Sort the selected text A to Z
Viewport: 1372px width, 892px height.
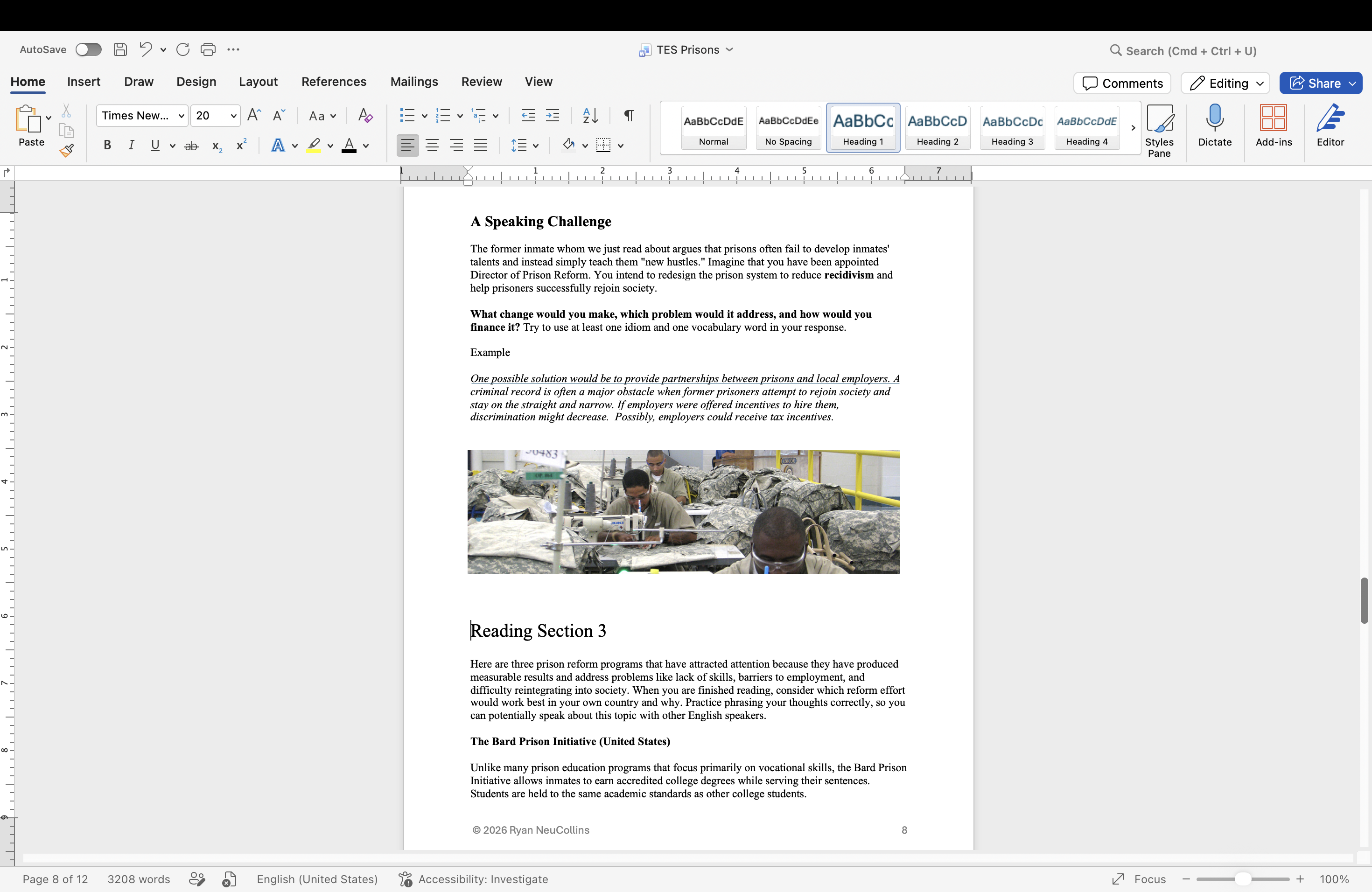click(x=590, y=115)
